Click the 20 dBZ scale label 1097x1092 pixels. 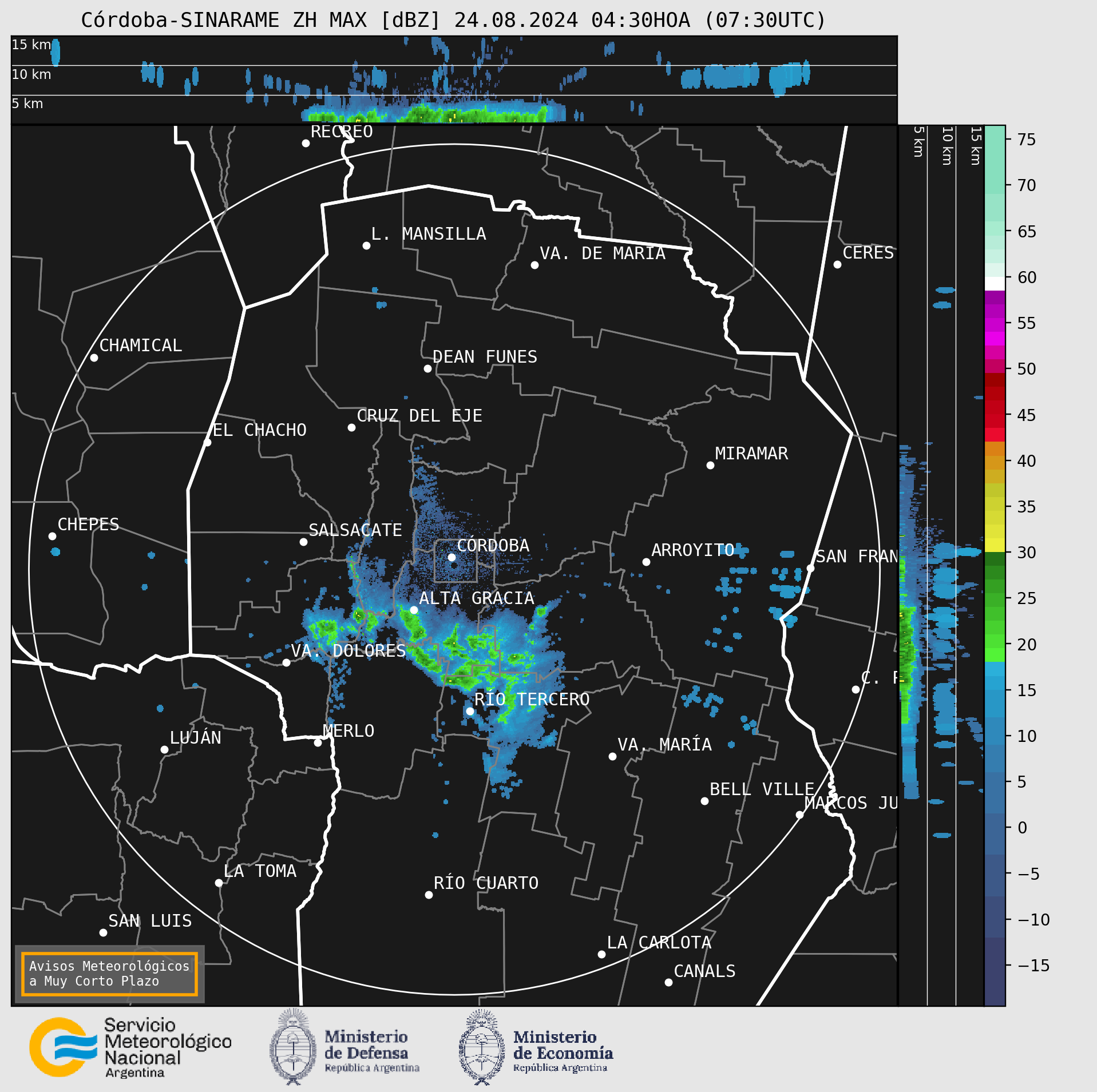click(1027, 645)
